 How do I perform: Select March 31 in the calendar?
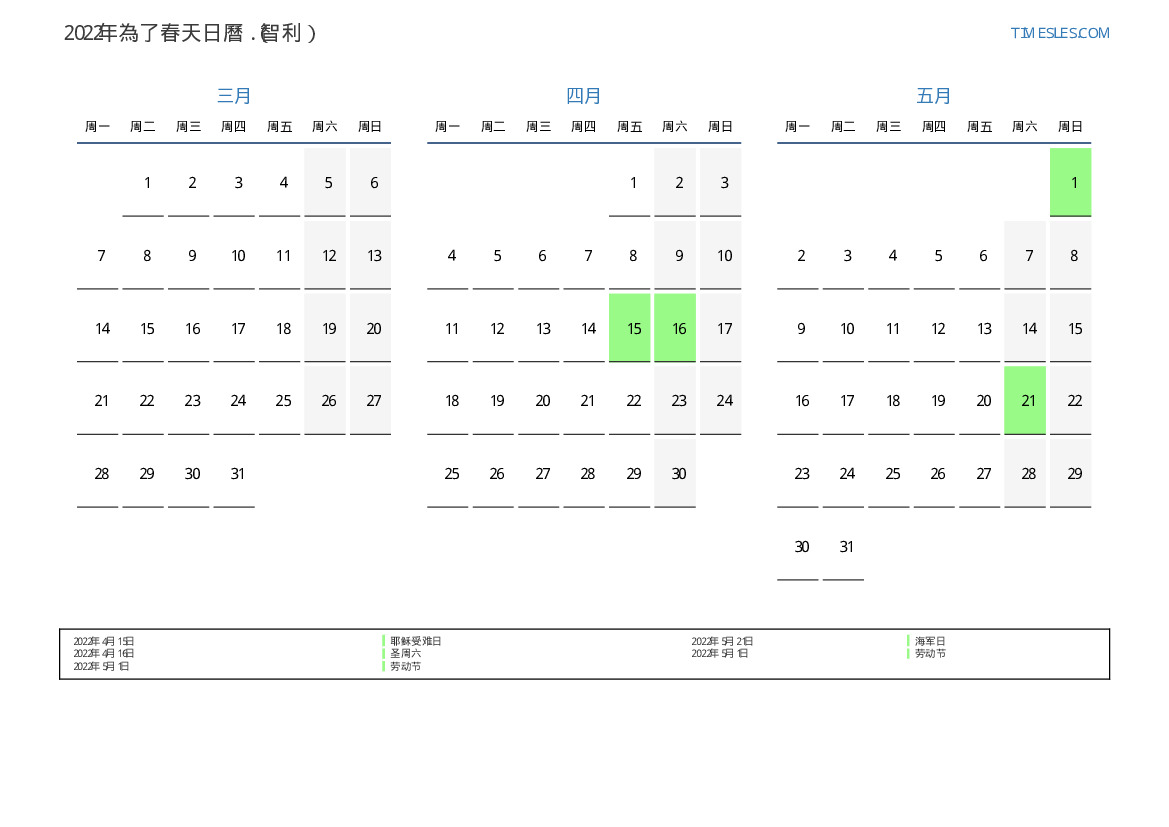(238, 474)
